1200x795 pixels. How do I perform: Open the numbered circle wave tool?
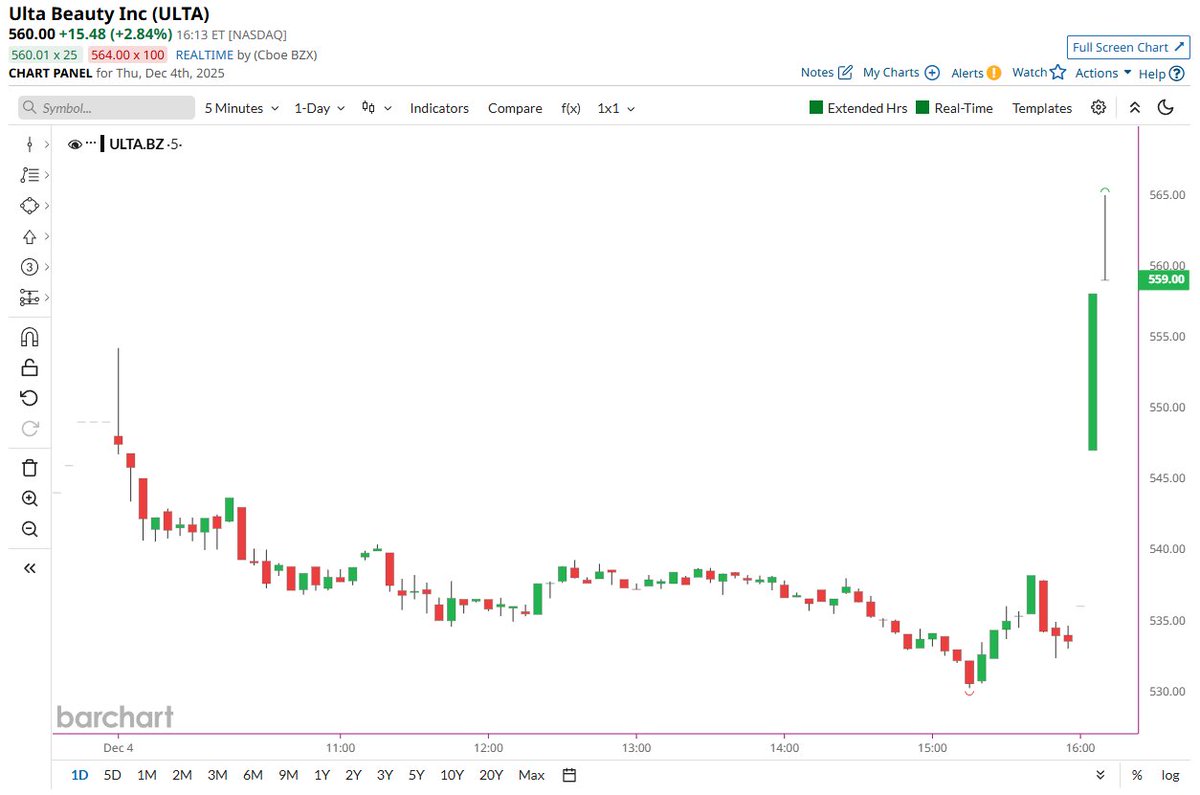click(x=29, y=267)
